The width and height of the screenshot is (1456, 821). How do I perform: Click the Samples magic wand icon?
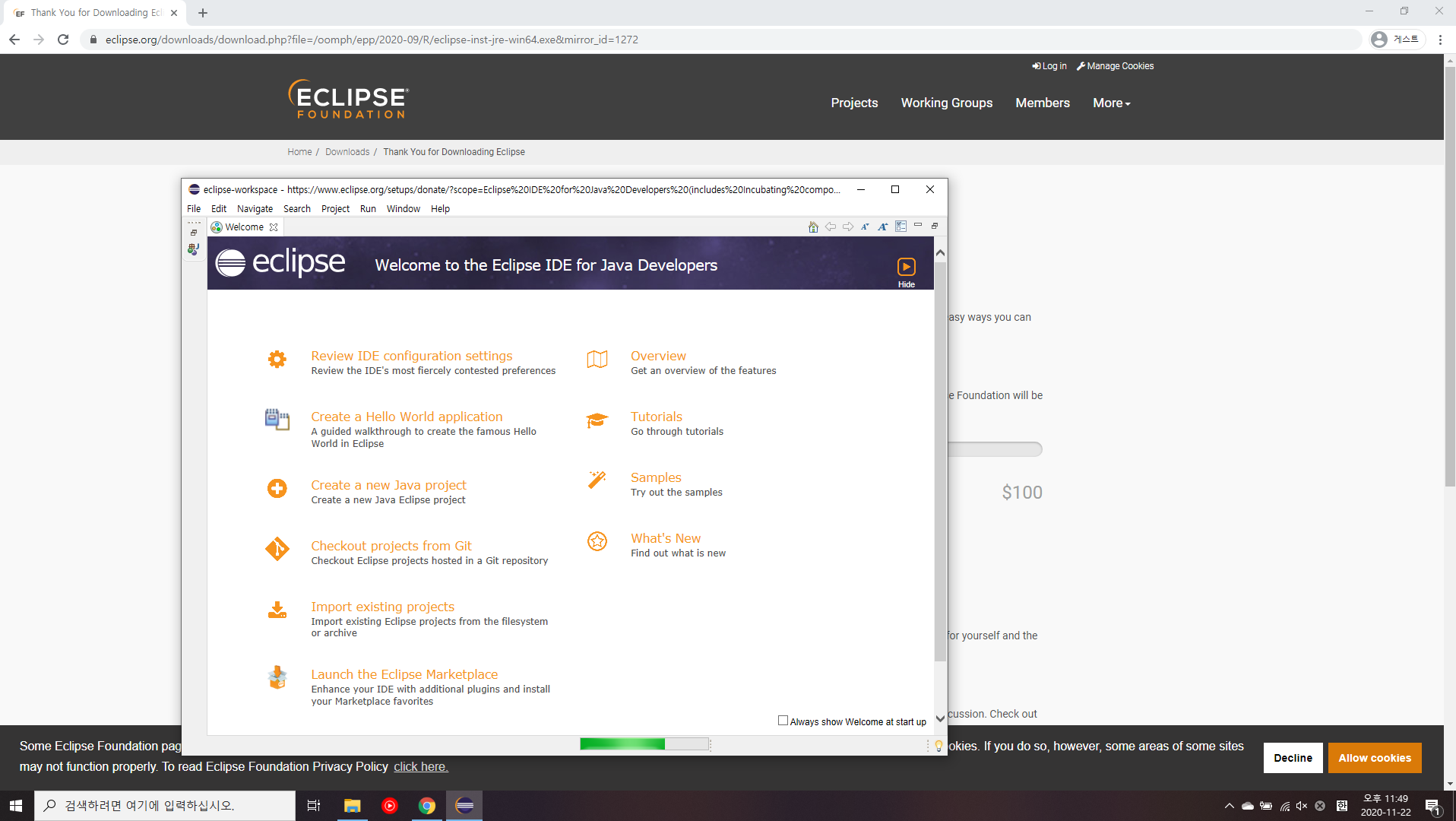pyautogui.click(x=597, y=480)
